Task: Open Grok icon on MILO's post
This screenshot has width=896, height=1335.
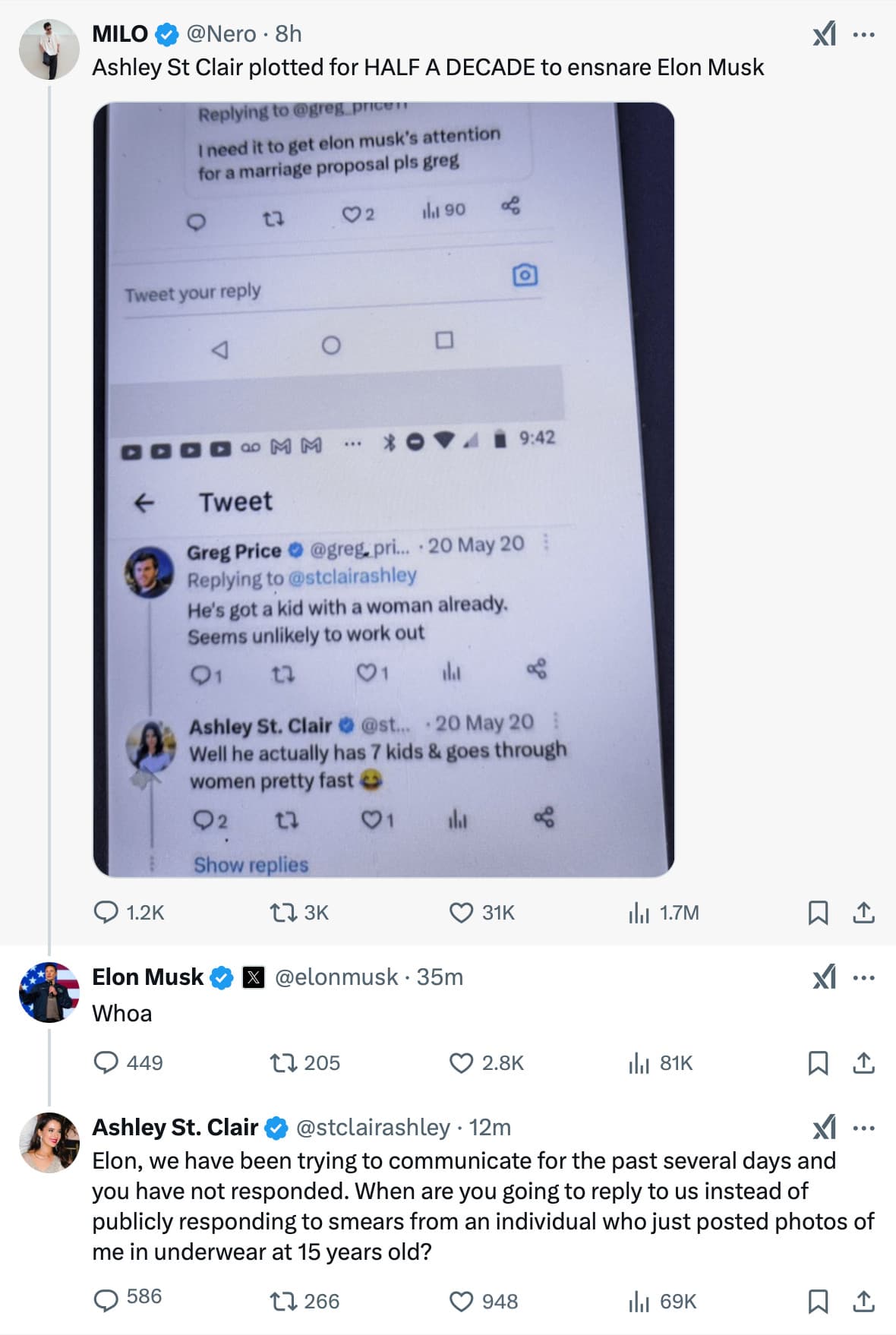Action: 825,34
